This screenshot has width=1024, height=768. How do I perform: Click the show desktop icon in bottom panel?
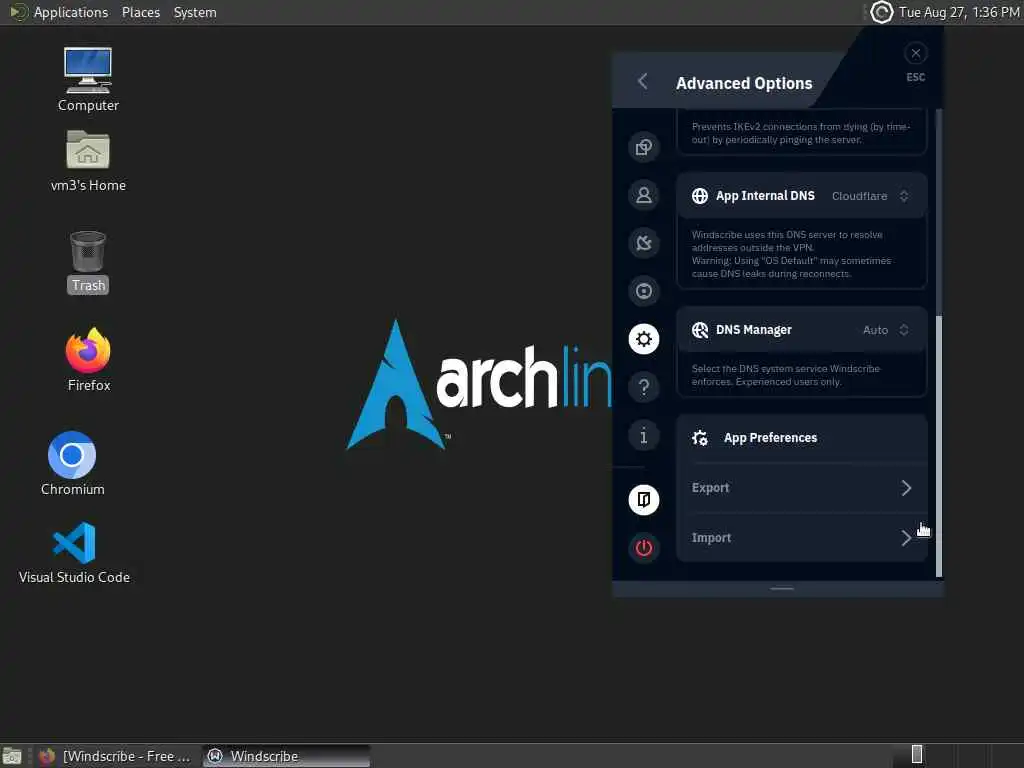coord(12,756)
